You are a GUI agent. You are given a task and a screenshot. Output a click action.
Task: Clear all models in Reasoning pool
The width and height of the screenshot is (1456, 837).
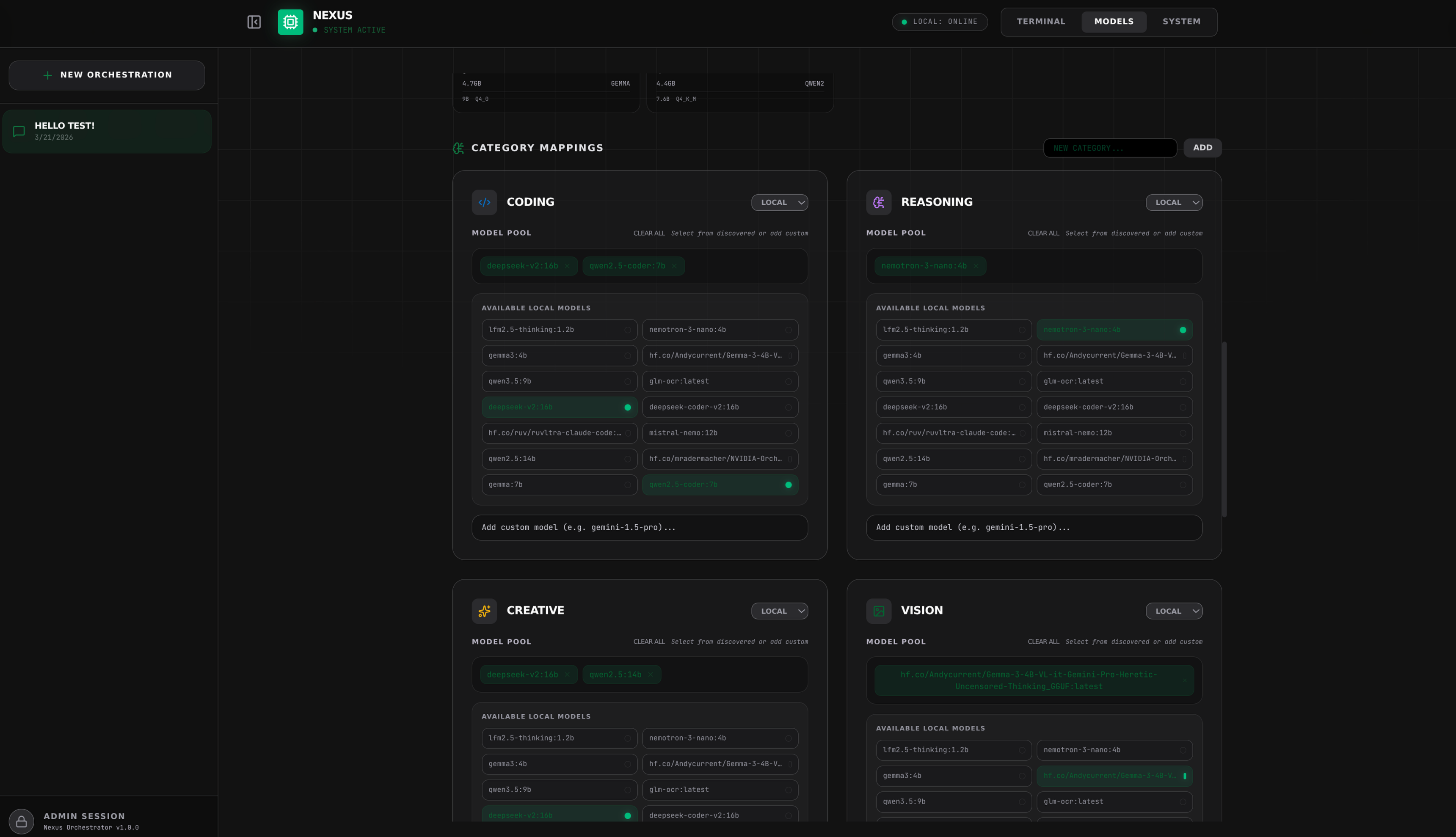1043,234
